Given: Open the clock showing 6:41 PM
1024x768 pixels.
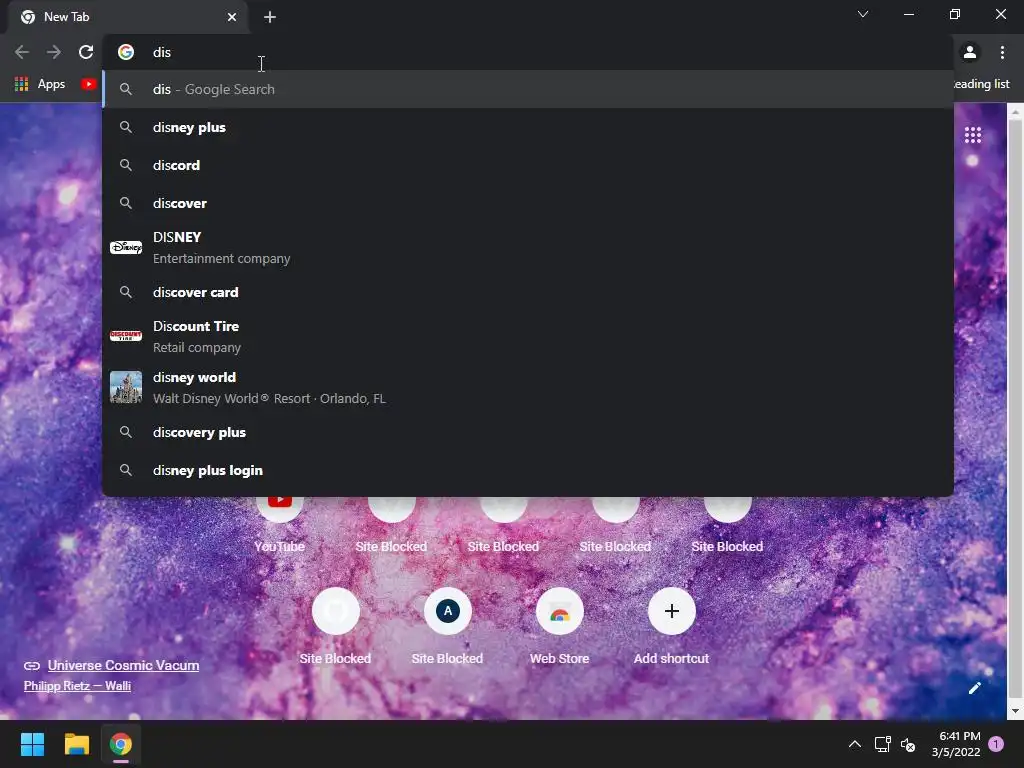Looking at the screenshot, I should [956, 744].
